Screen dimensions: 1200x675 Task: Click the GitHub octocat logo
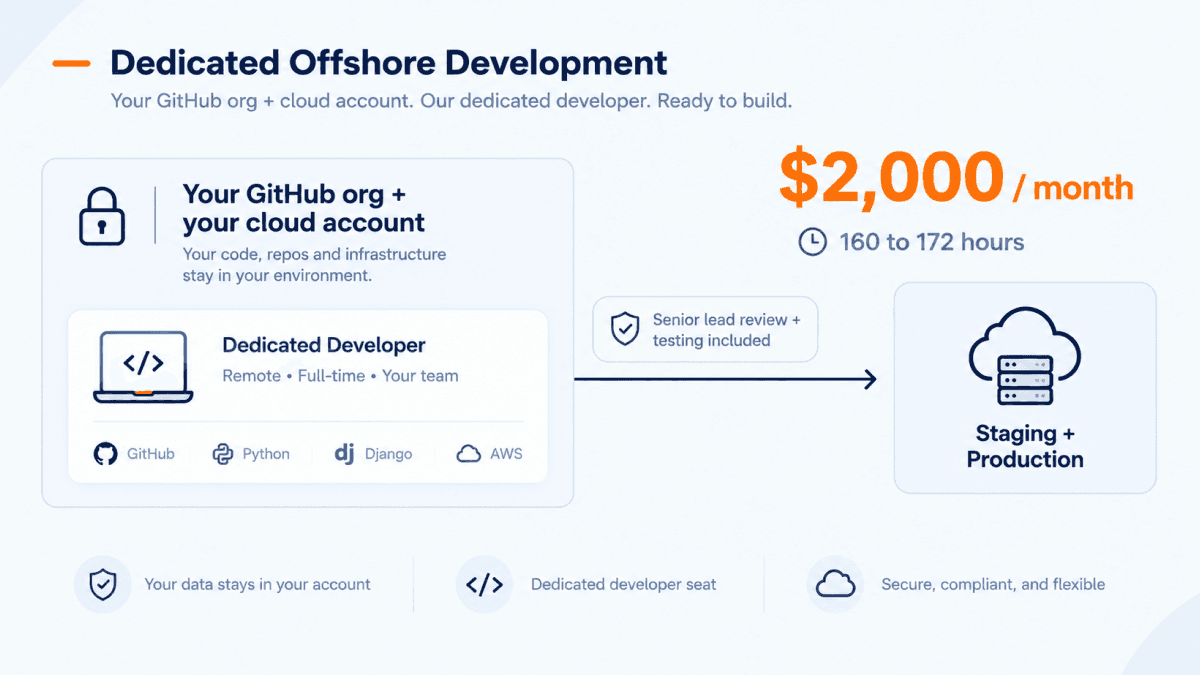coord(105,454)
